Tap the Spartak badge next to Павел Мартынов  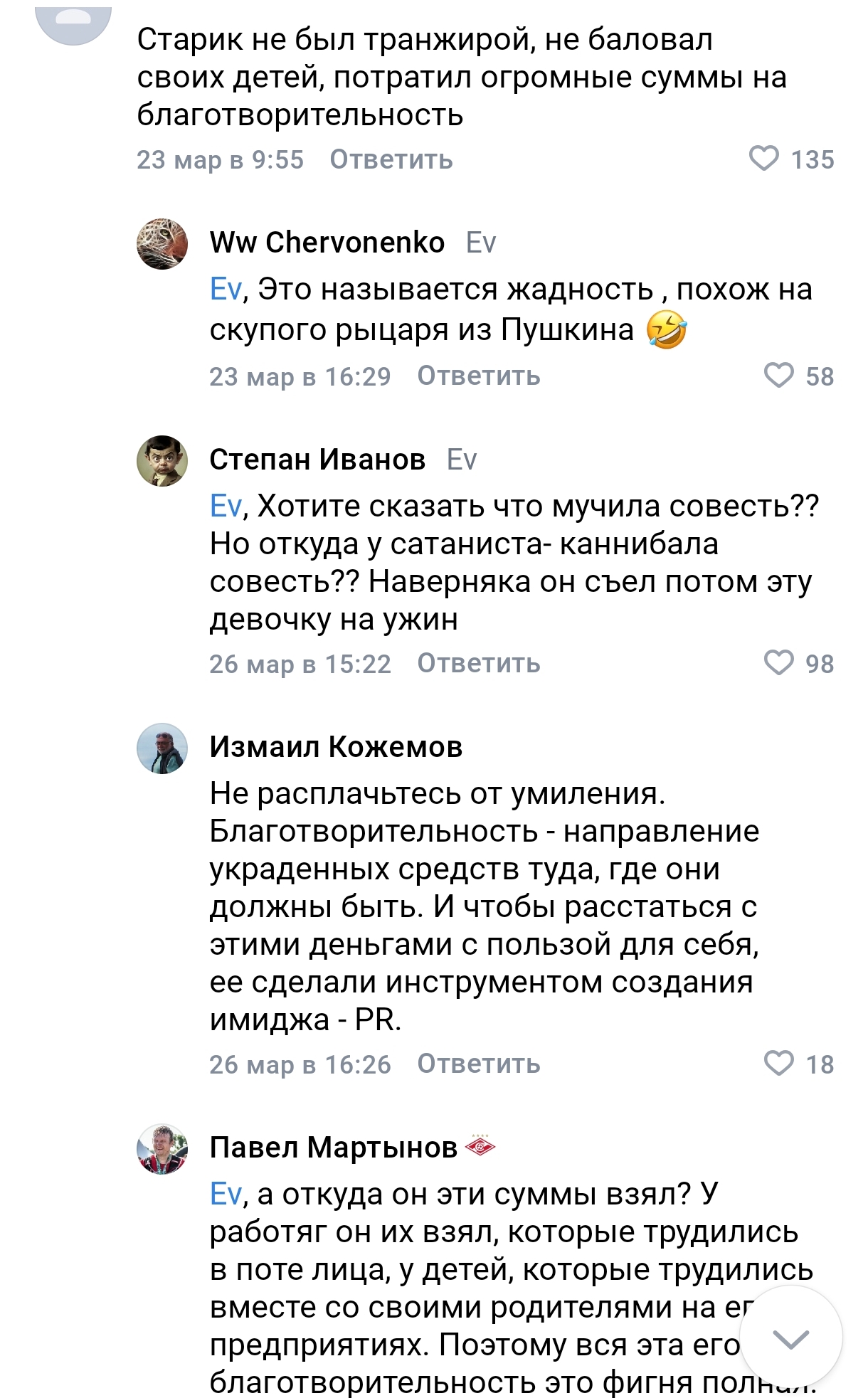[x=480, y=1147]
